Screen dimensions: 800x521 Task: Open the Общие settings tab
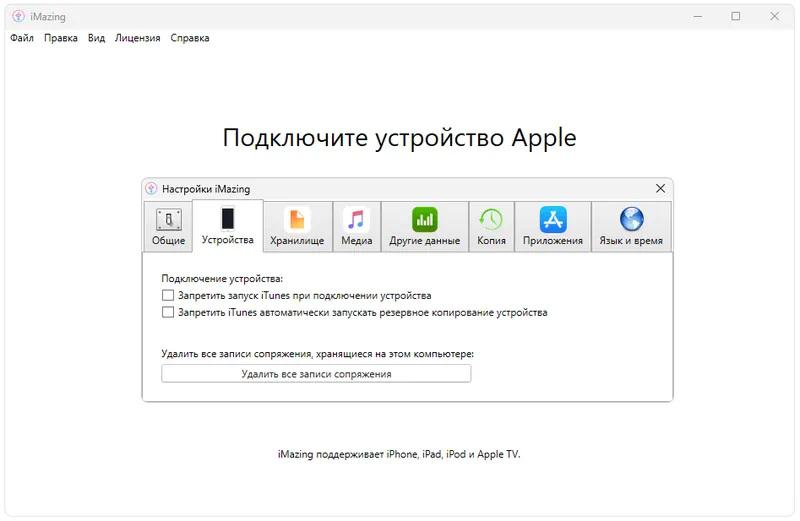pyautogui.click(x=168, y=227)
